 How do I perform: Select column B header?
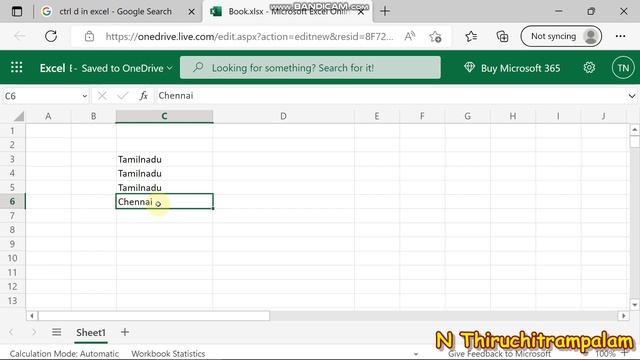coord(93,116)
